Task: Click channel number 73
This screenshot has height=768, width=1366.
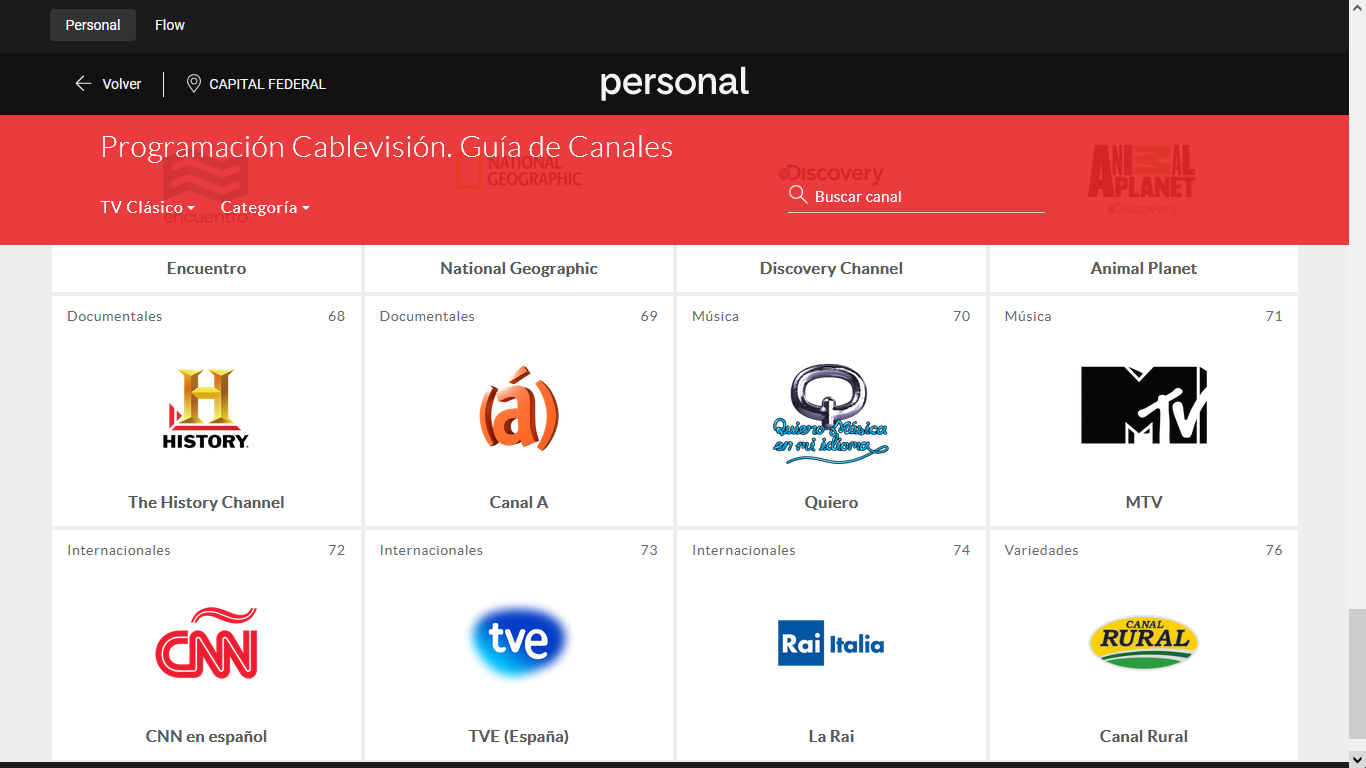Action: tap(649, 550)
